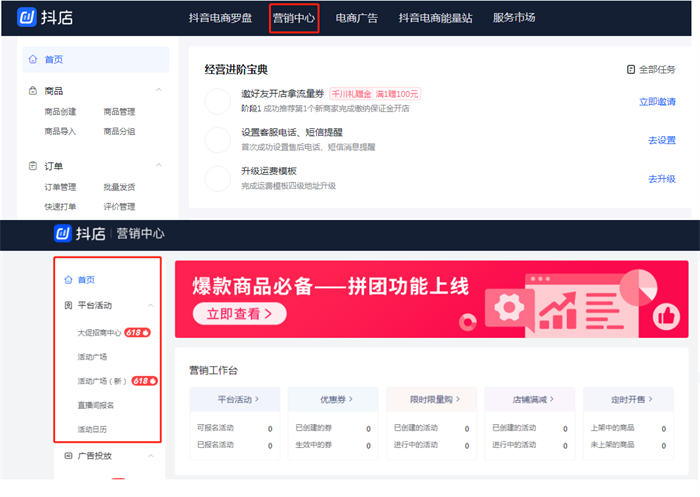
Task: Open 商品管理 in the sidebar
Action: coord(119,112)
